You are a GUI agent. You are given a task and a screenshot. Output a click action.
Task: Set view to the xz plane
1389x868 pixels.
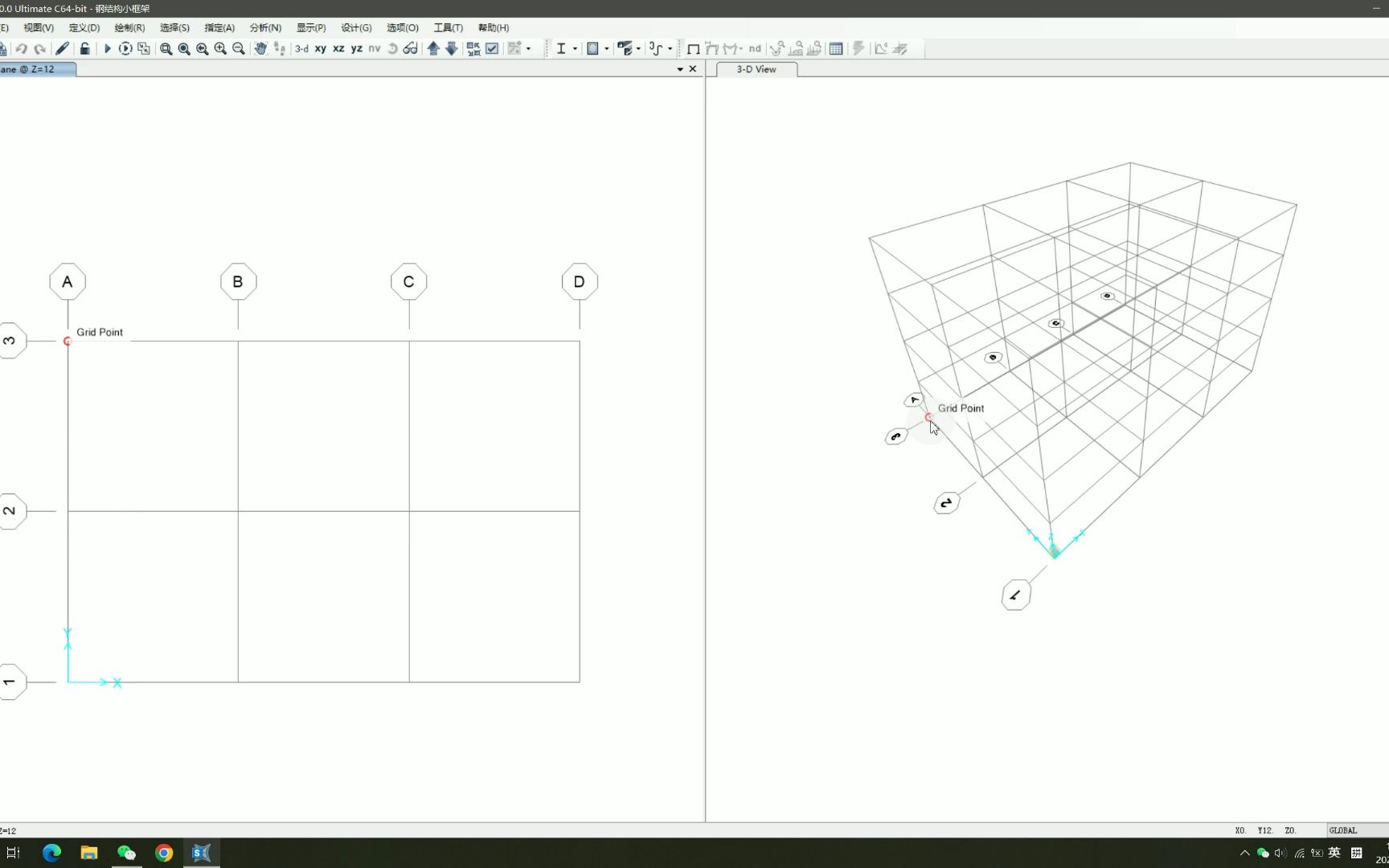[338, 49]
